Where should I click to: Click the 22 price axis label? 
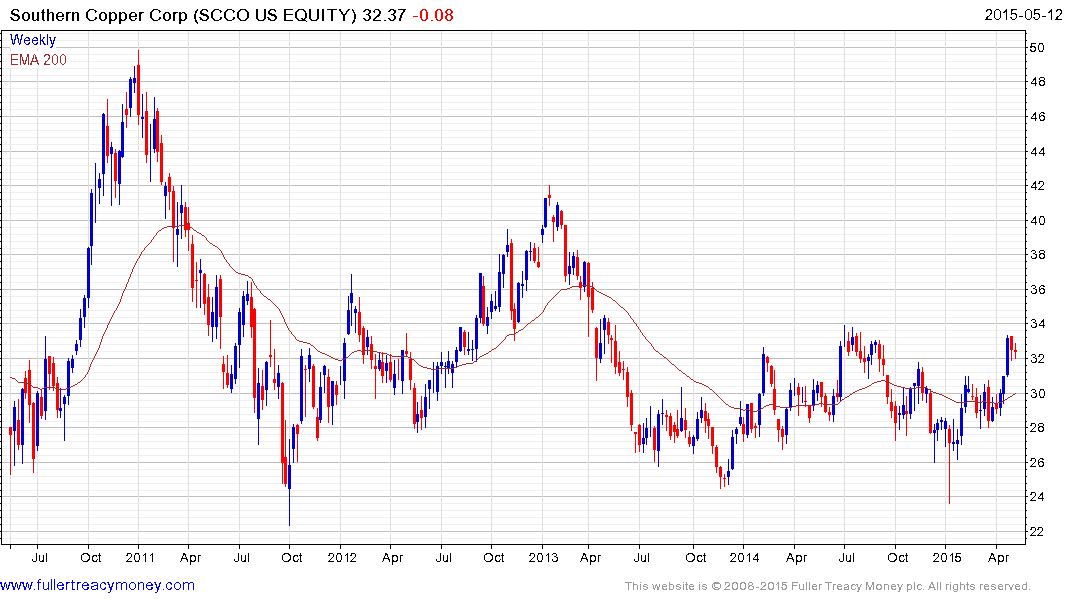click(x=1037, y=532)
